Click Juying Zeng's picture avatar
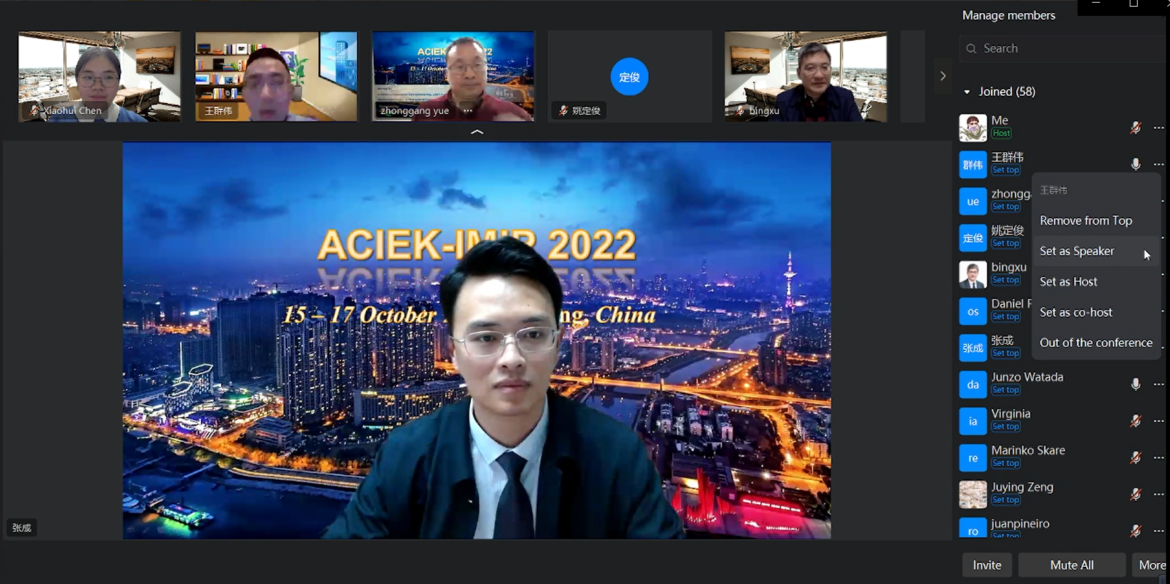The image size is (1170, 584). [x=973, y=494]
